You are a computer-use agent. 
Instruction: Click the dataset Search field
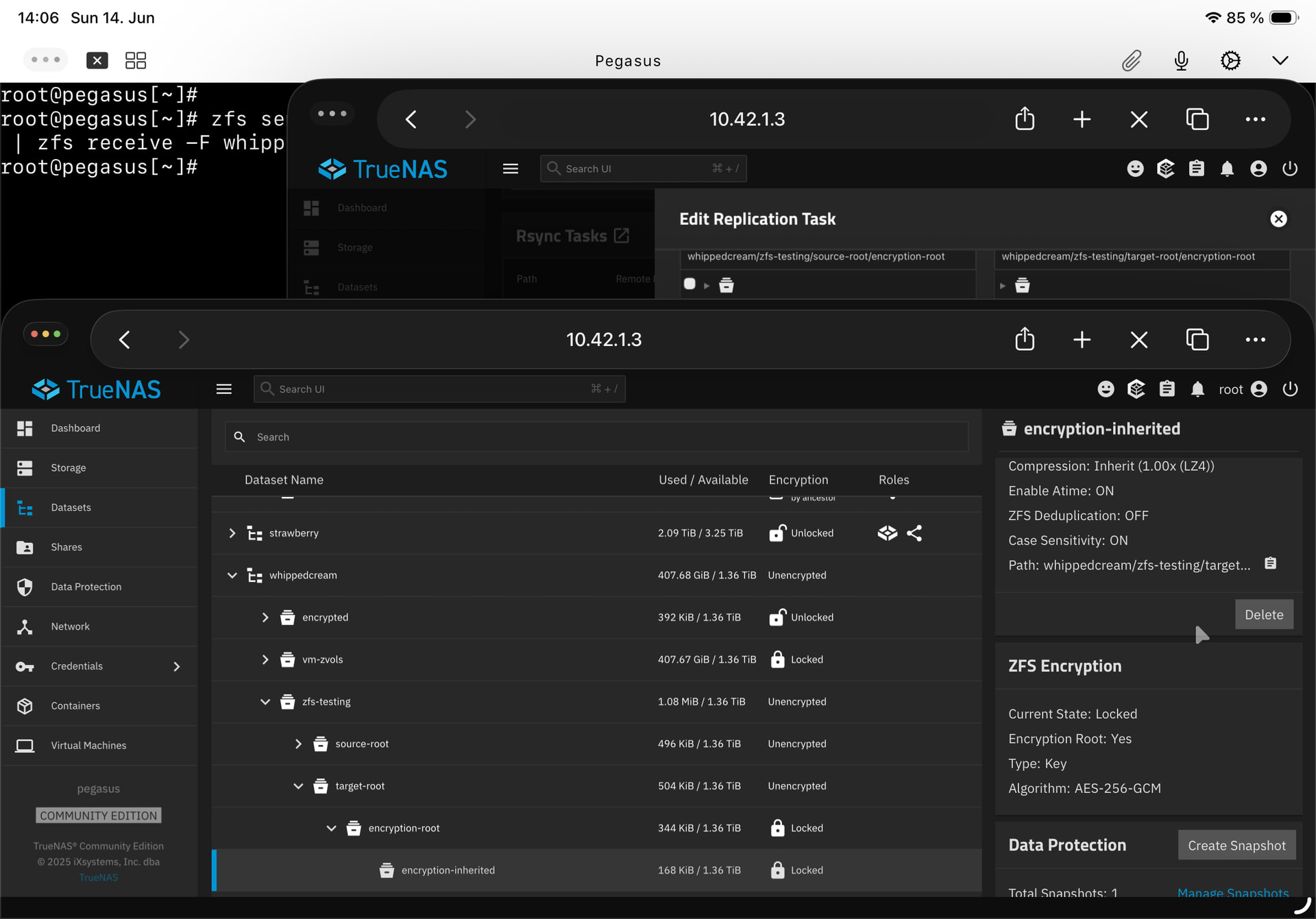click(596, 437)
